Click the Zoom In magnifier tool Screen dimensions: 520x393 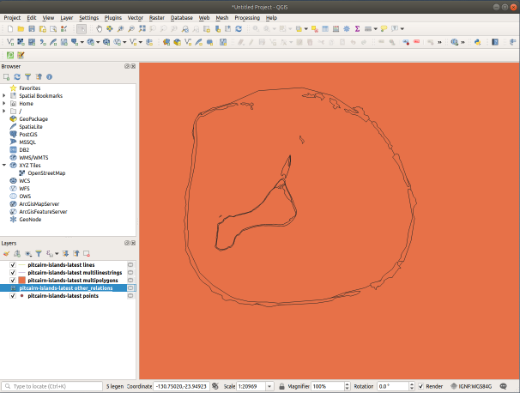tap(120, 29)
